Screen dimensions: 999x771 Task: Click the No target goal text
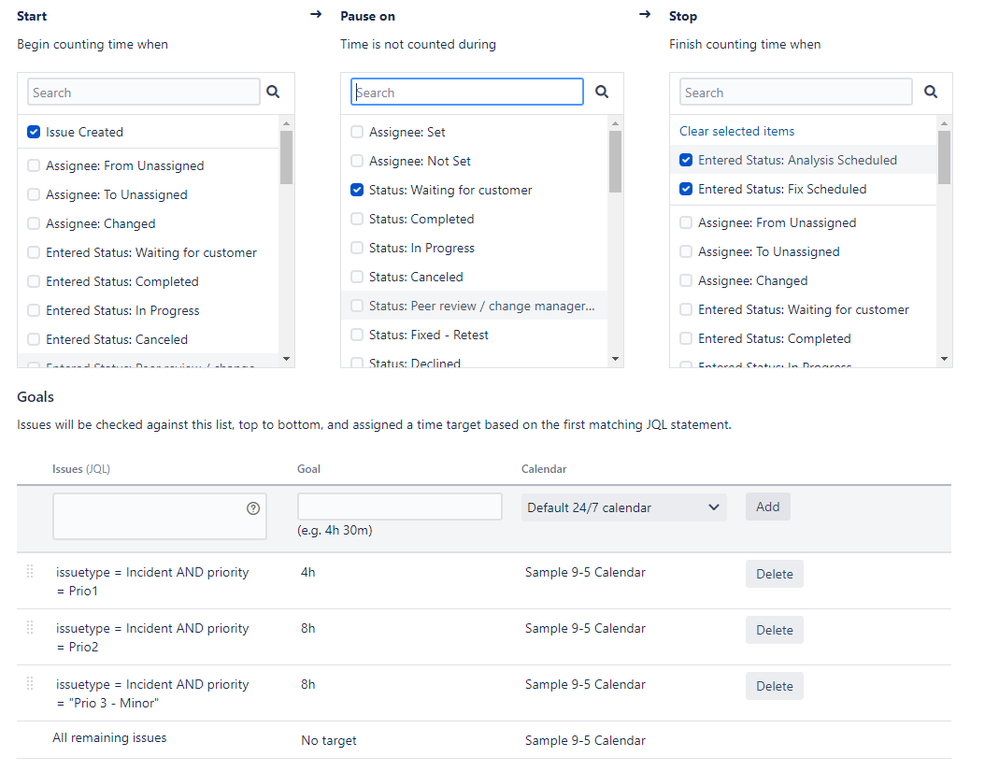(x=329, y=740)
